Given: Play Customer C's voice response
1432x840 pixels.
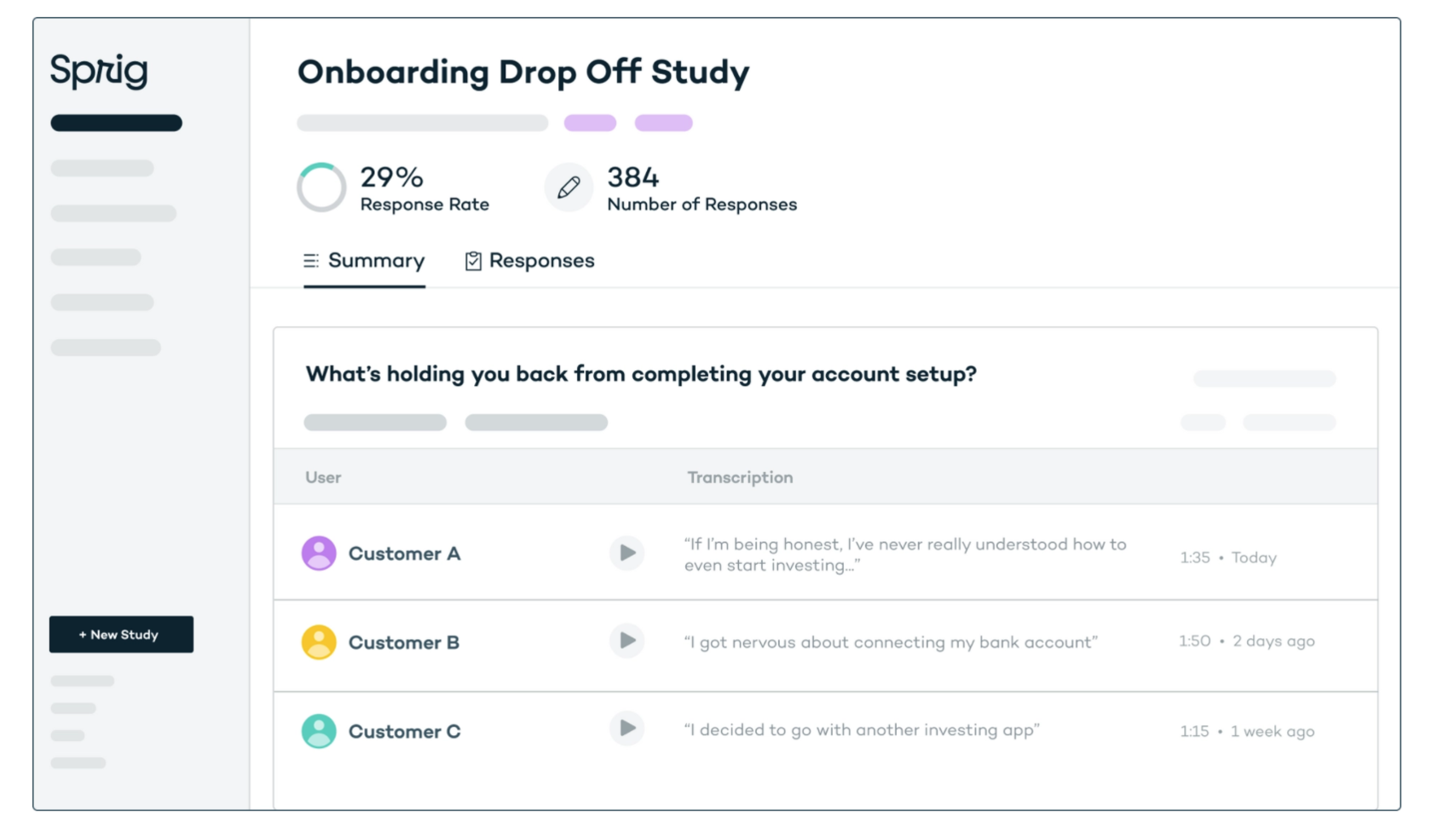Looking at the screenshot, I should point(626,728).
